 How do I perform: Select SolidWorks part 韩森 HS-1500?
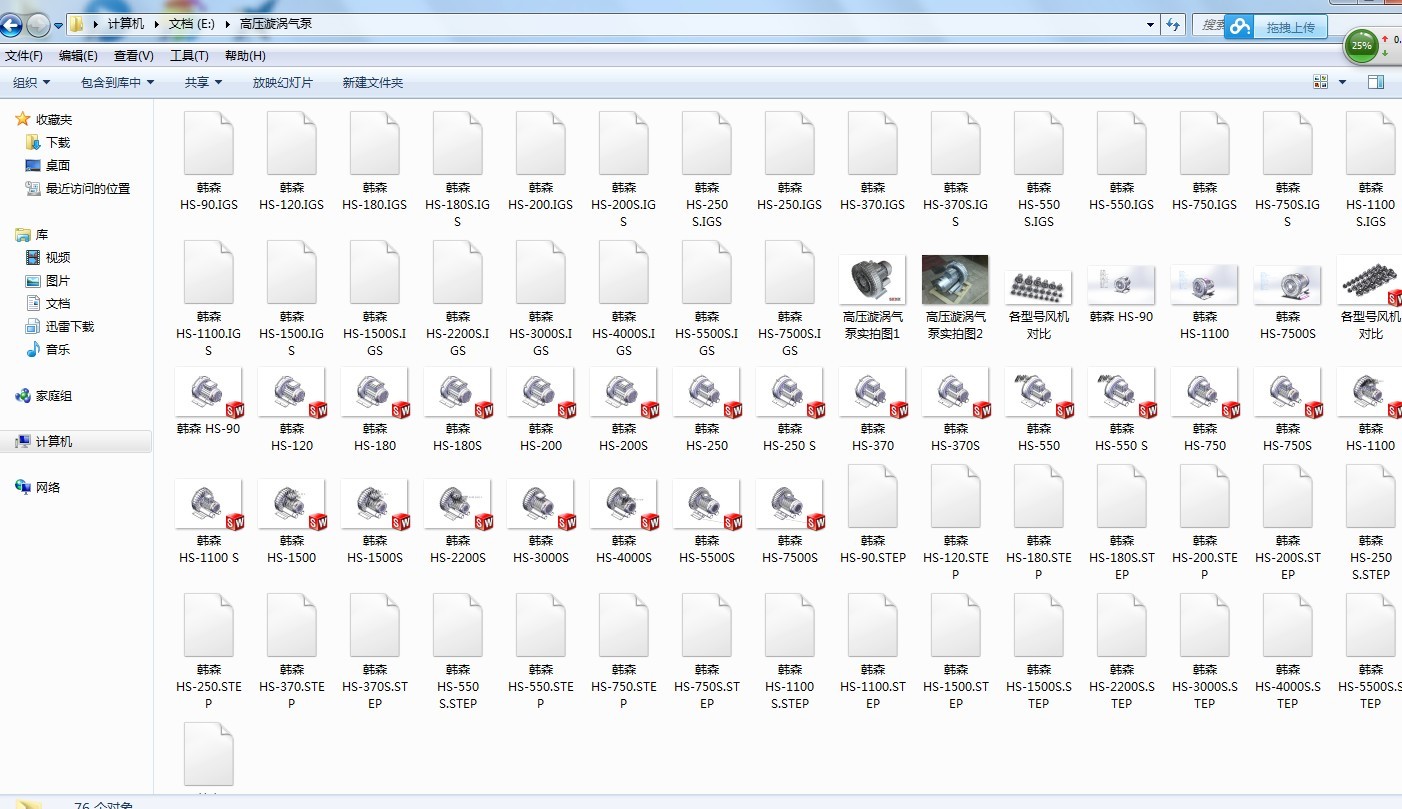(292, 522)
